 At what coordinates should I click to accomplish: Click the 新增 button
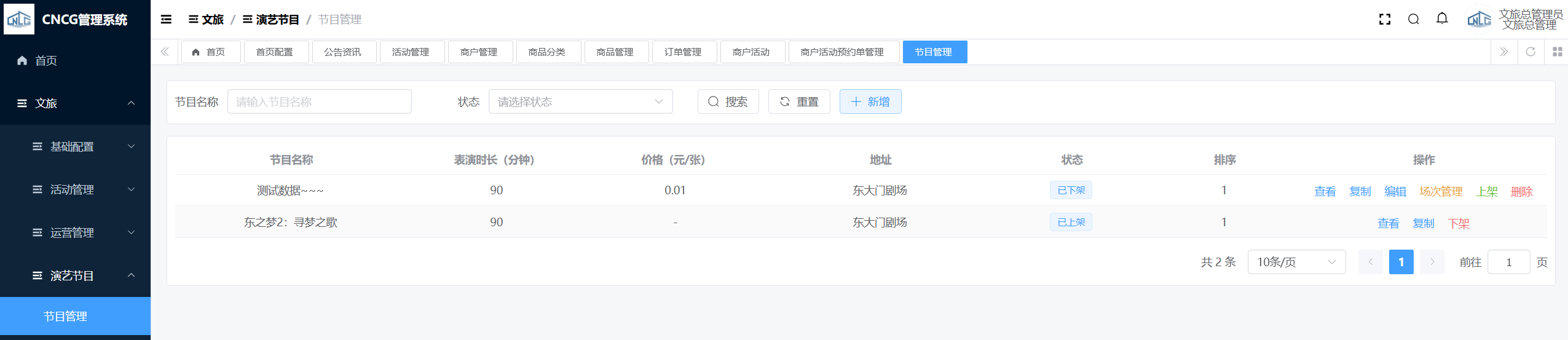(870, 102)
